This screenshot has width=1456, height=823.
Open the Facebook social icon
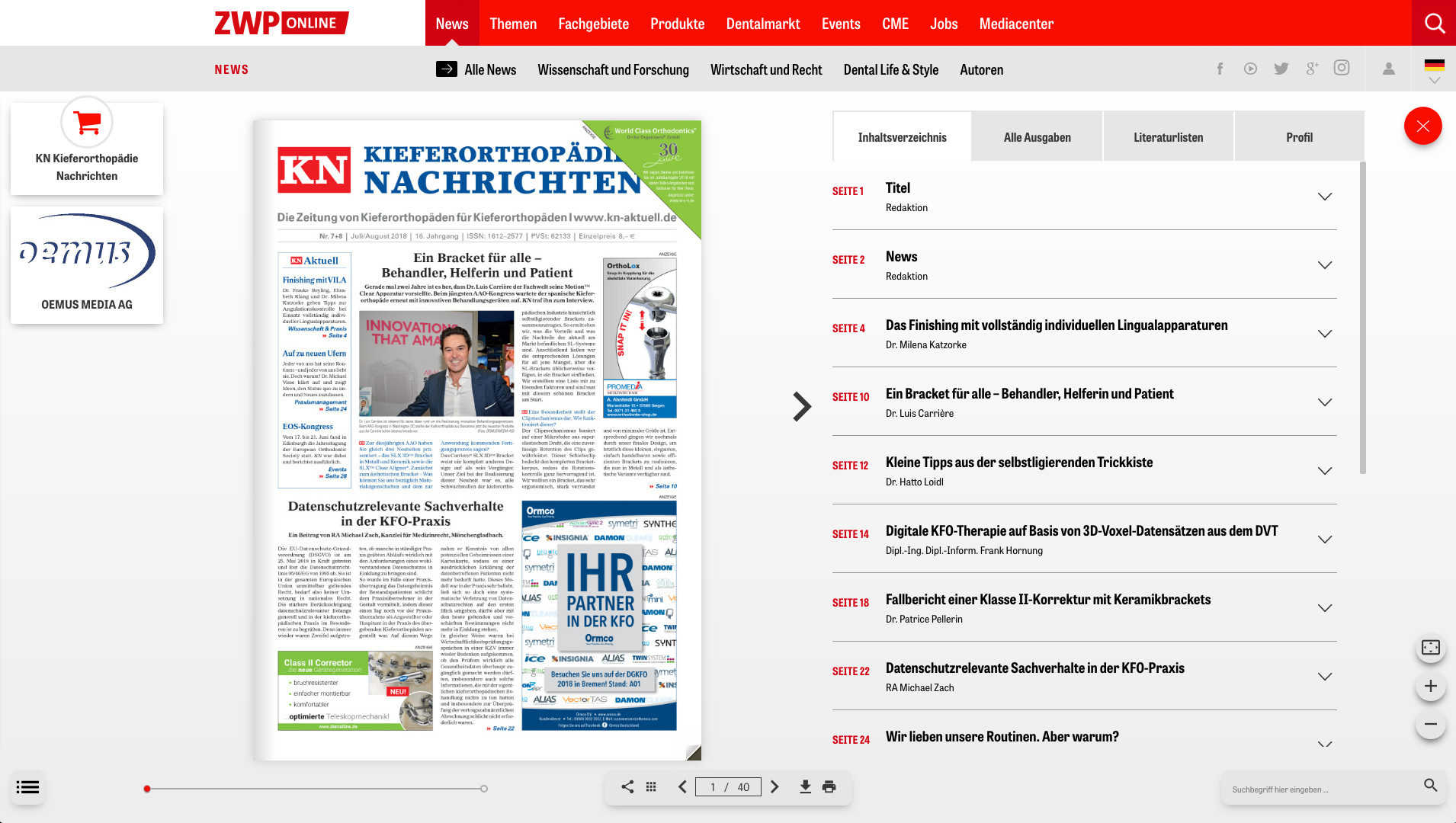click(x=1220, y=69)
